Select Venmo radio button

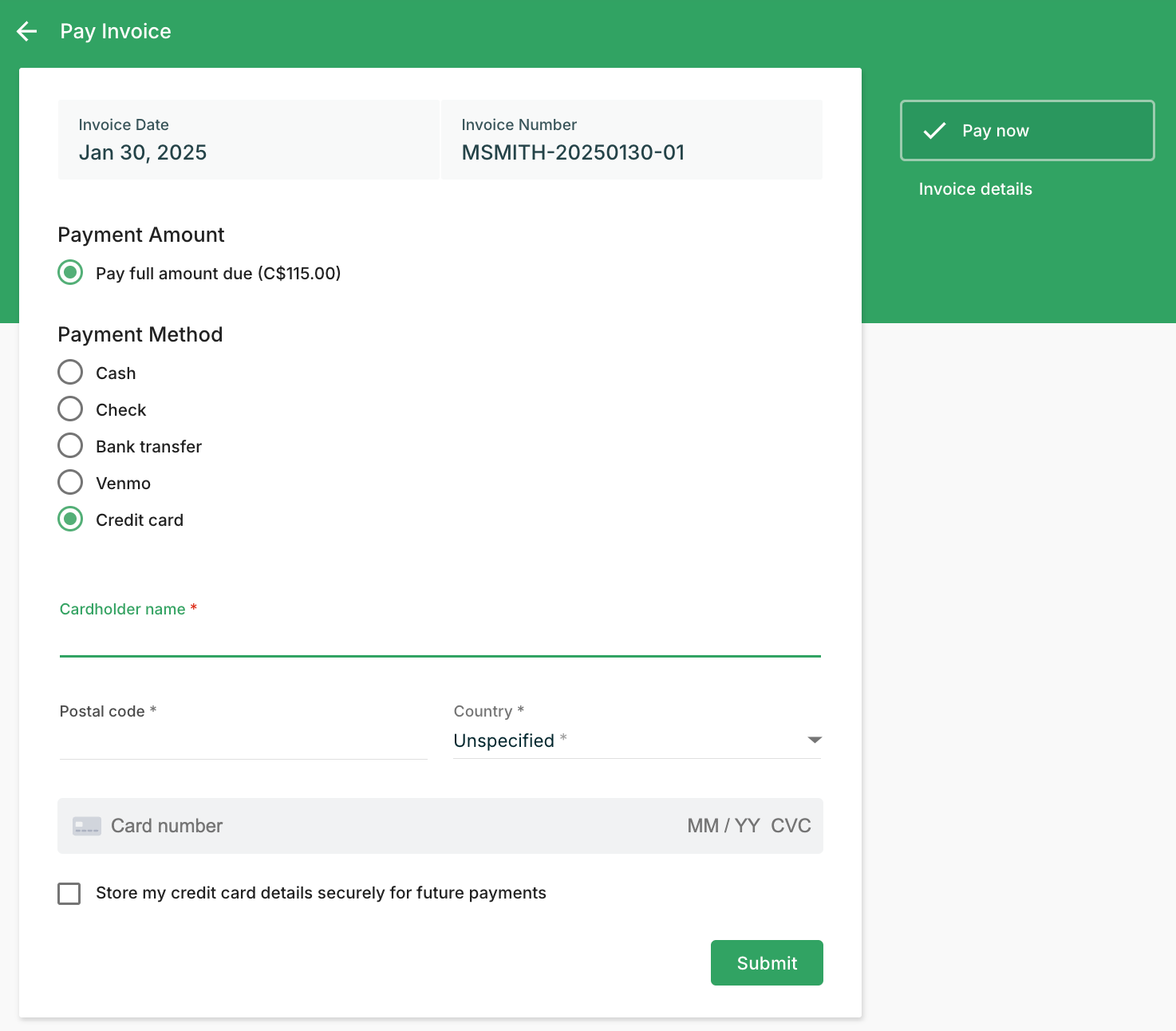[x=70, y=482]
